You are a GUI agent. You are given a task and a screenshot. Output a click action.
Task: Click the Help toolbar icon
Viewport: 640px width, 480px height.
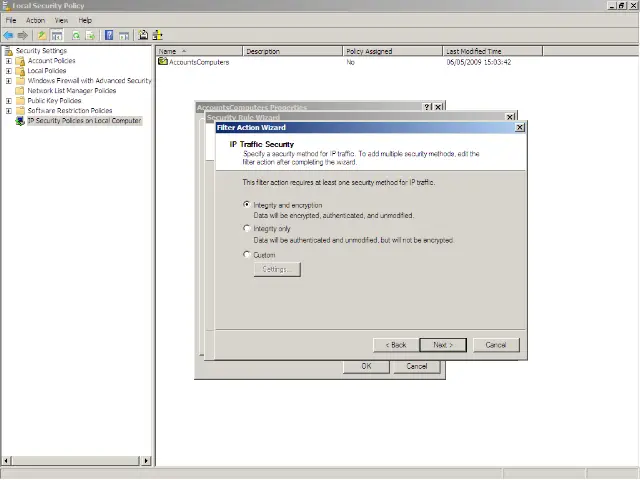(109, 35)
